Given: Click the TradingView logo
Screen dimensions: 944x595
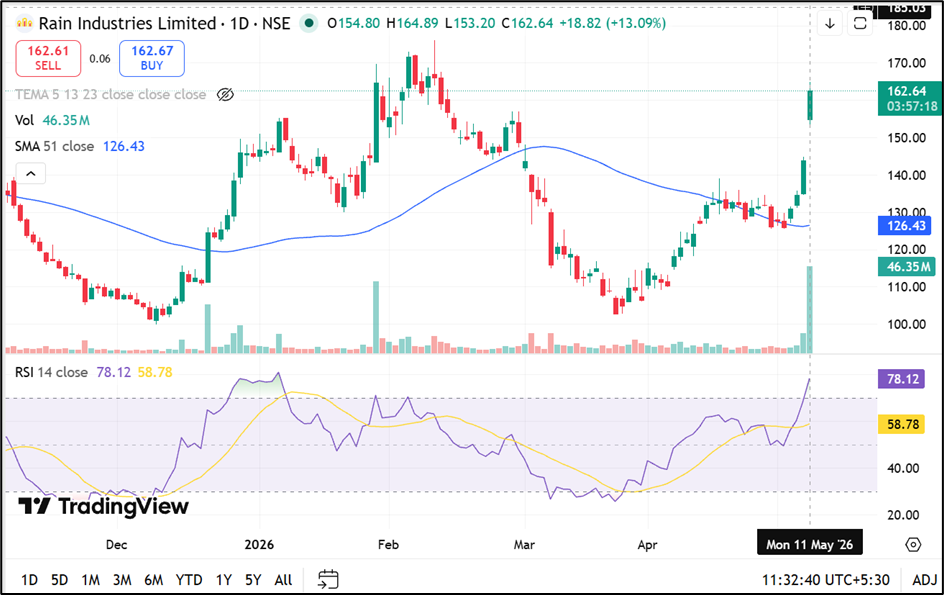Looking at the screenshot, I should click(103, 506).
